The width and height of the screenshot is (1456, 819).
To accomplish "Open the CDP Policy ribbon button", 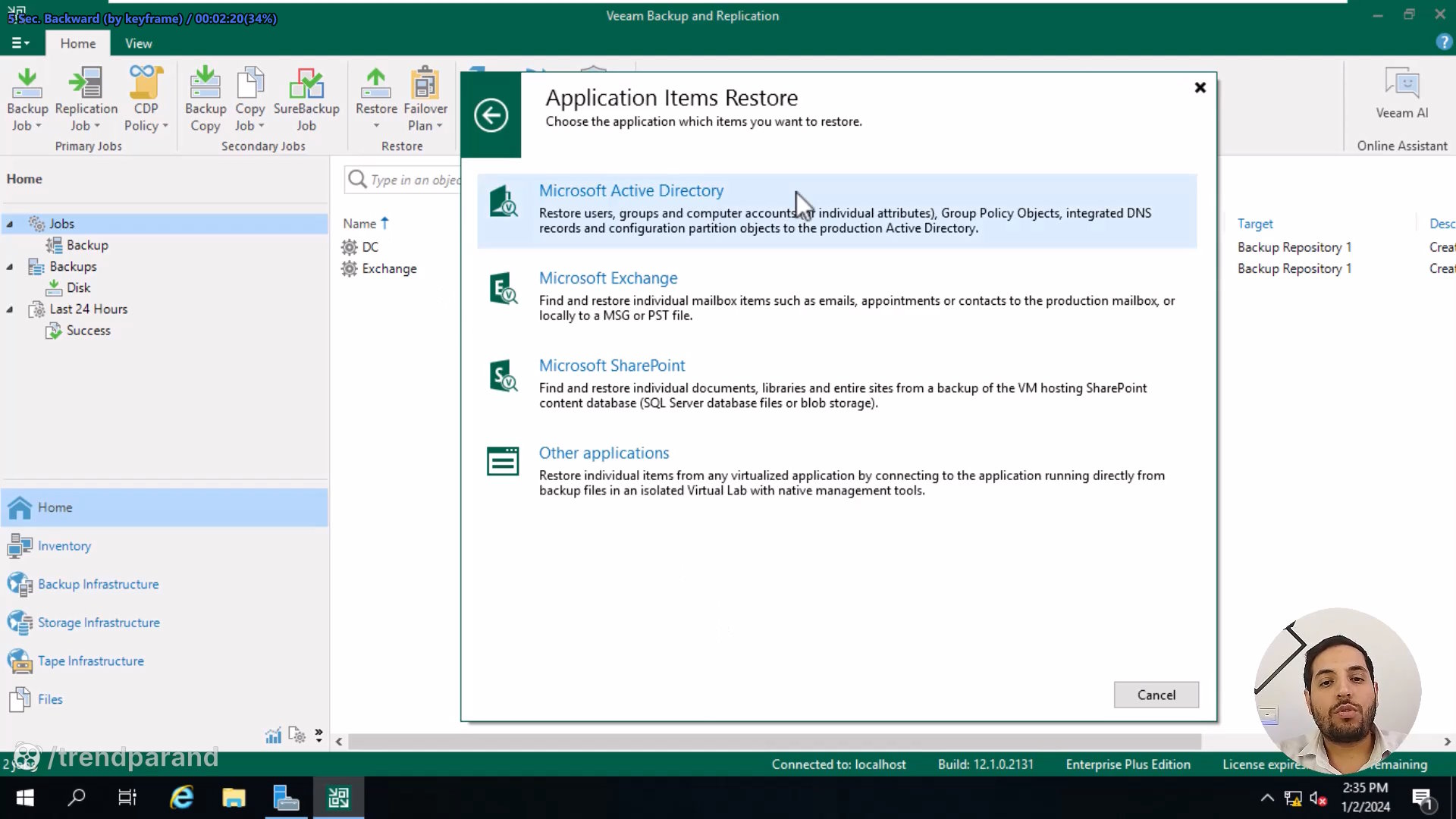I will click(x=146, y=99).
